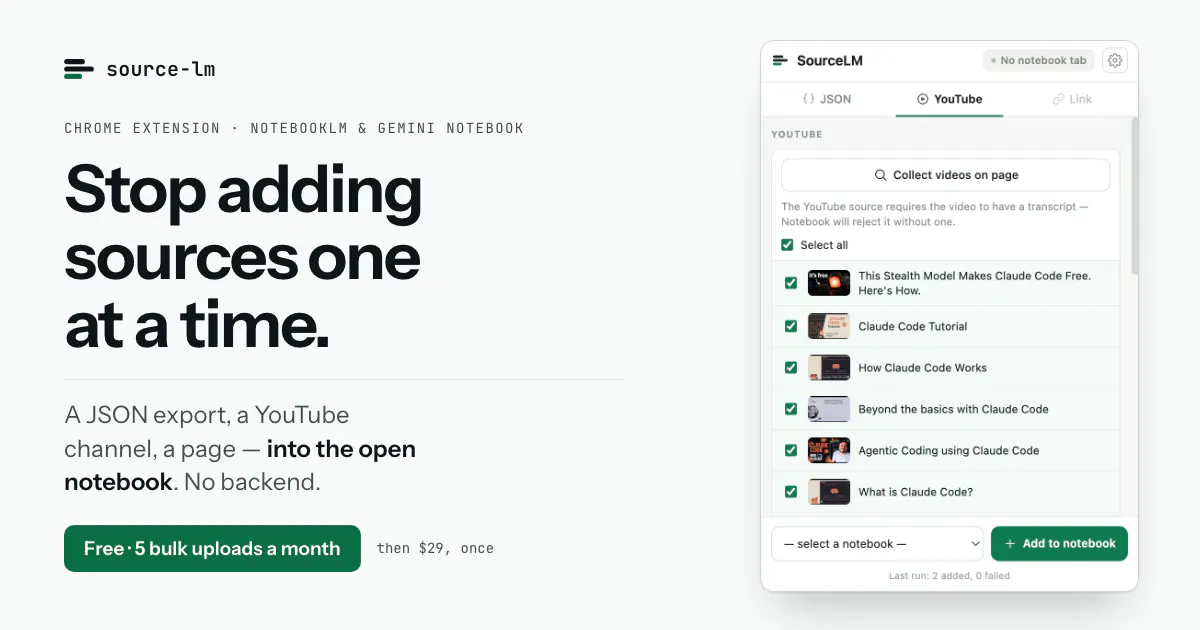
Task: Uncheck Agentic Coding using Claude Code
Action: pos(791,450)
